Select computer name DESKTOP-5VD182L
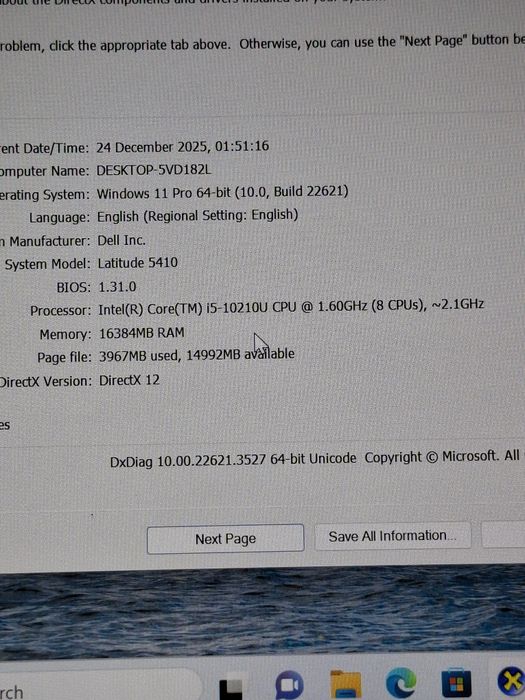525x700 pixels. click(x=154, y=170)
